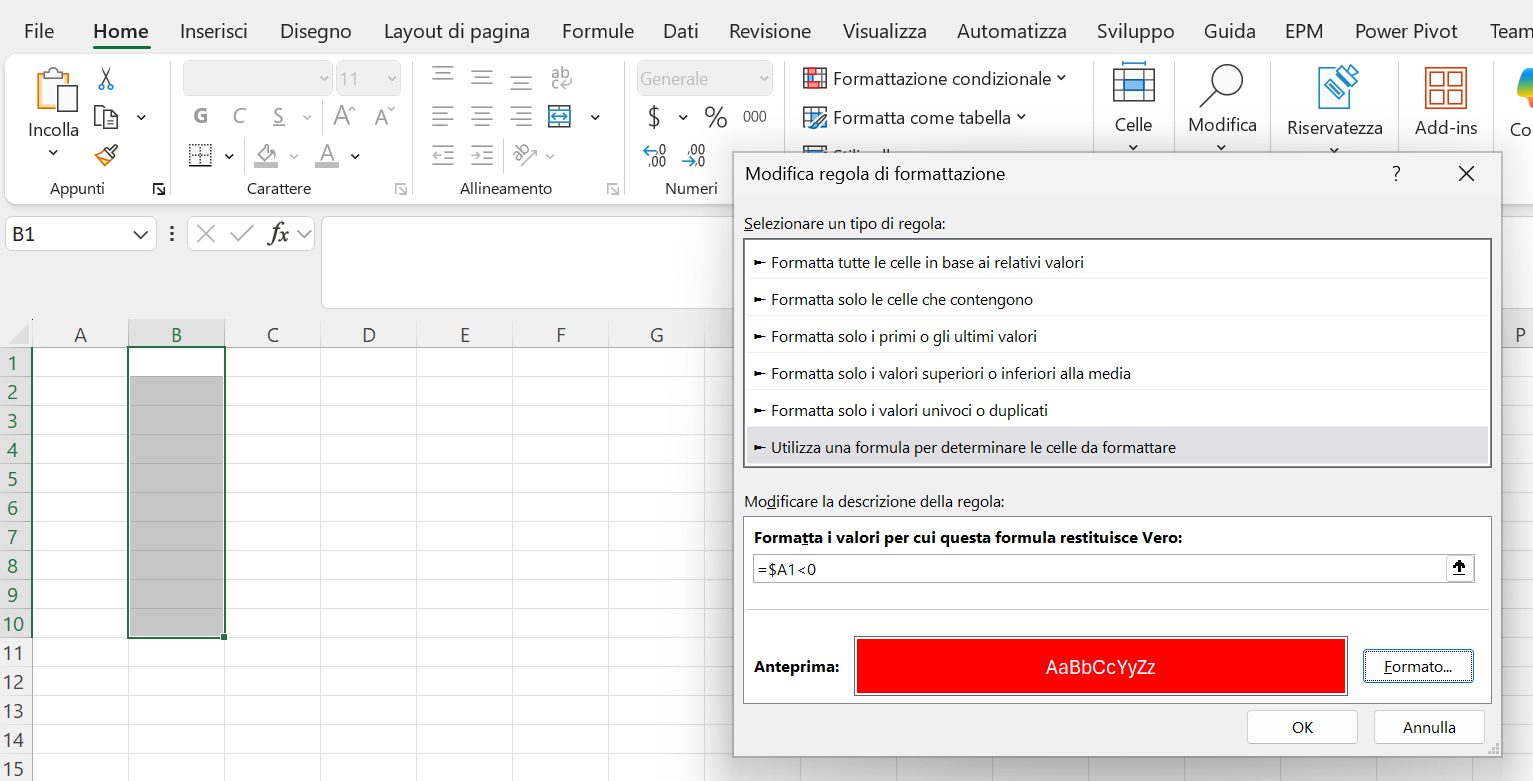Click the collapse dialog arrow beside formula
Viewport: 1533px width, 781px height.
point(1459,568)
